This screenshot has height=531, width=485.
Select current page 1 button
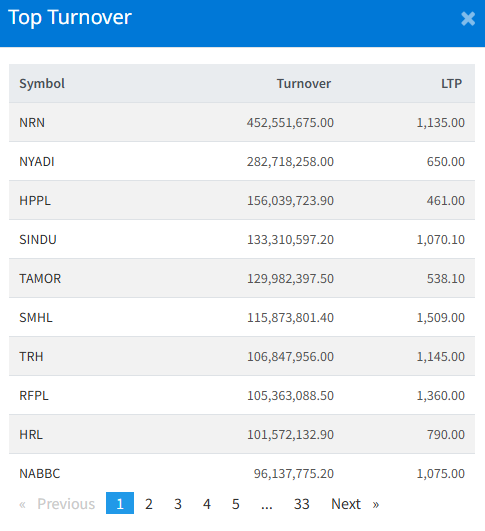pyautogui.click(x=120, y=503)
